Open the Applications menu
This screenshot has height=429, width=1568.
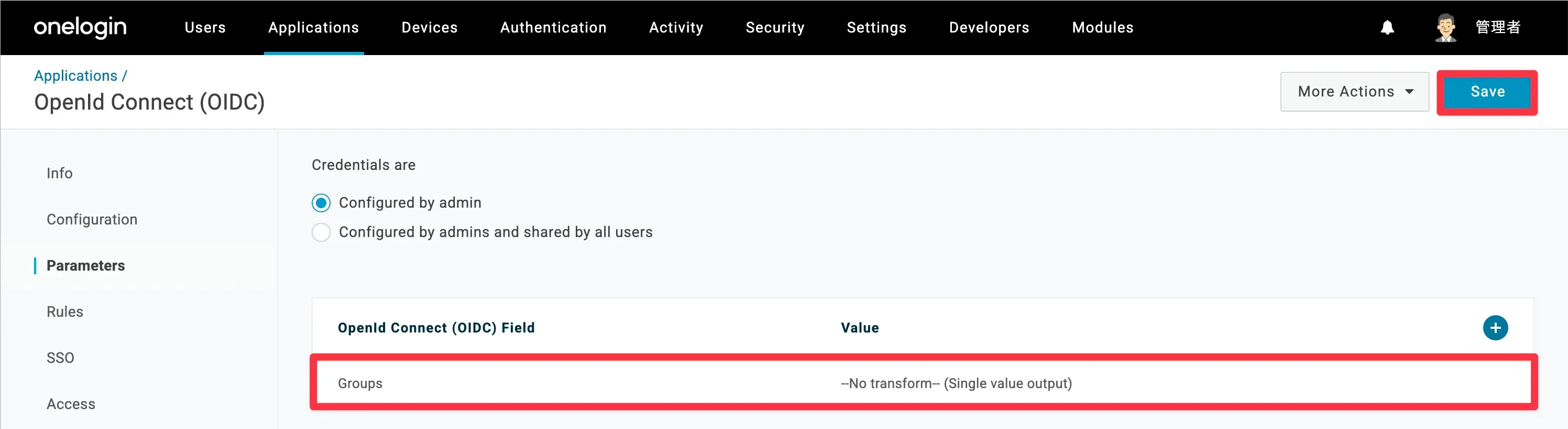(x=313, y=27)
